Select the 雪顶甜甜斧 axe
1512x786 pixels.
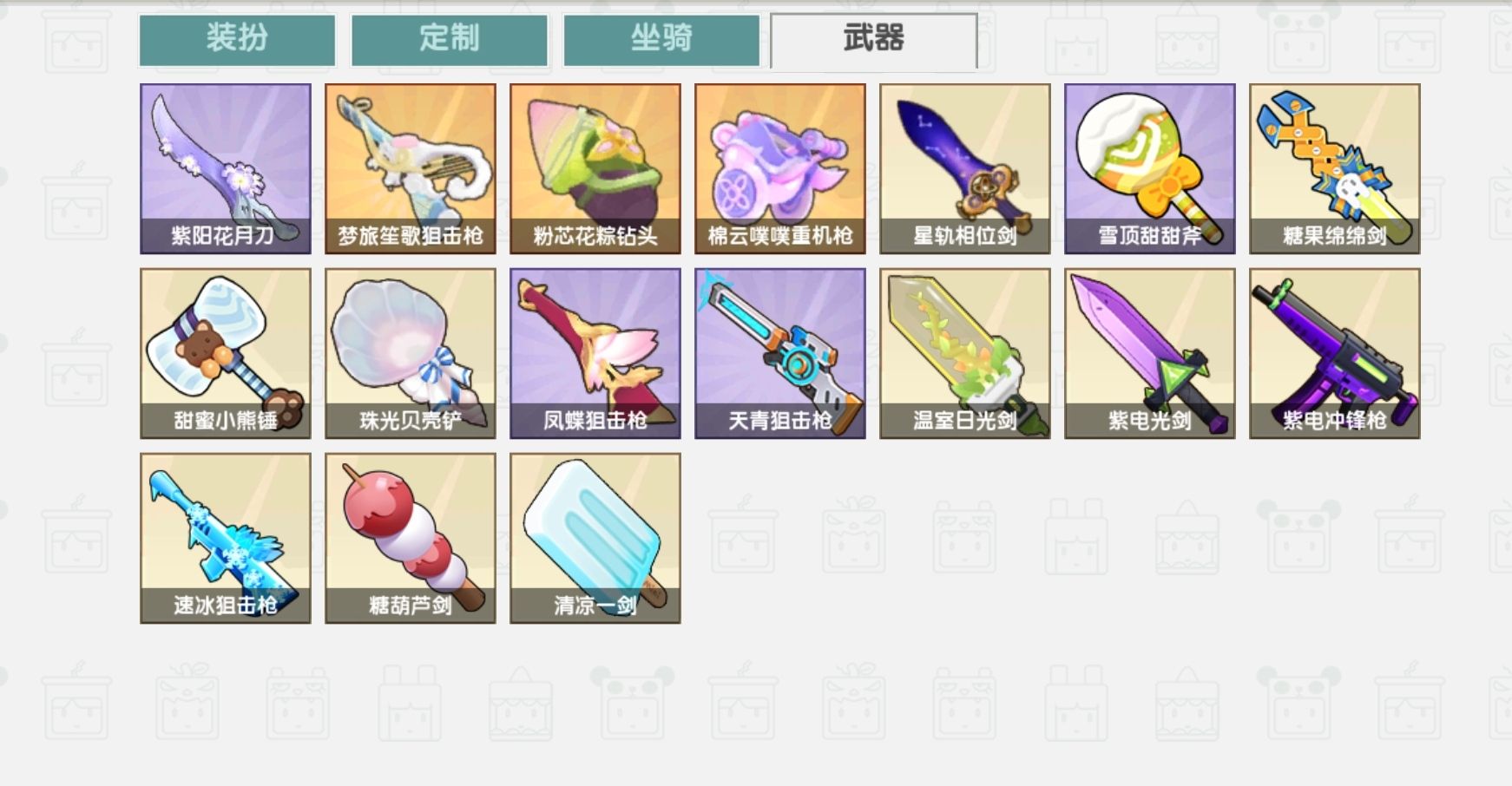click(1150, 168)
